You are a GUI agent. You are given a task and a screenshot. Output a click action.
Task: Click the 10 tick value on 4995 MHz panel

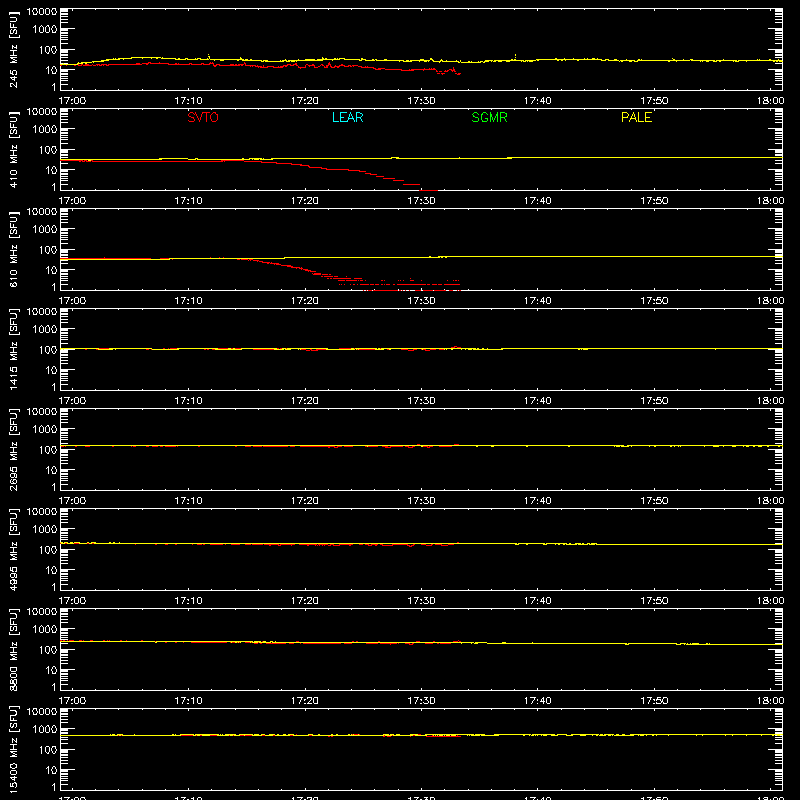click(x=51, y=570)
